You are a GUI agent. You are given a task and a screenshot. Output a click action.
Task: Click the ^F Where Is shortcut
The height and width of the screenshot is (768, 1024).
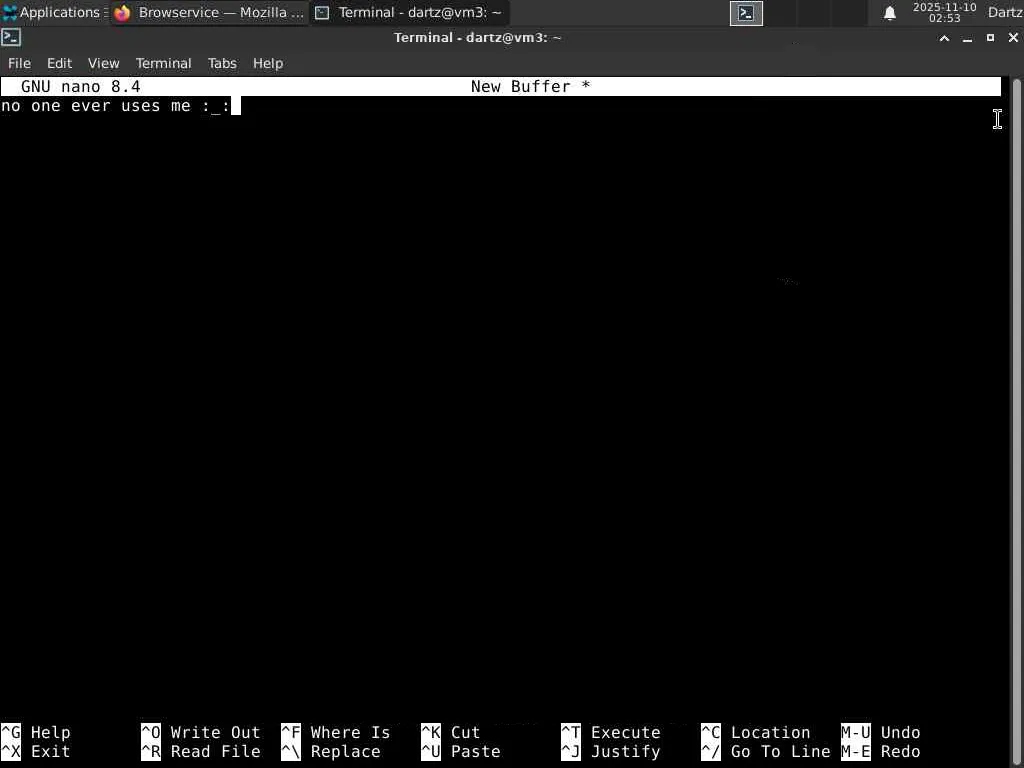point(336,732)
